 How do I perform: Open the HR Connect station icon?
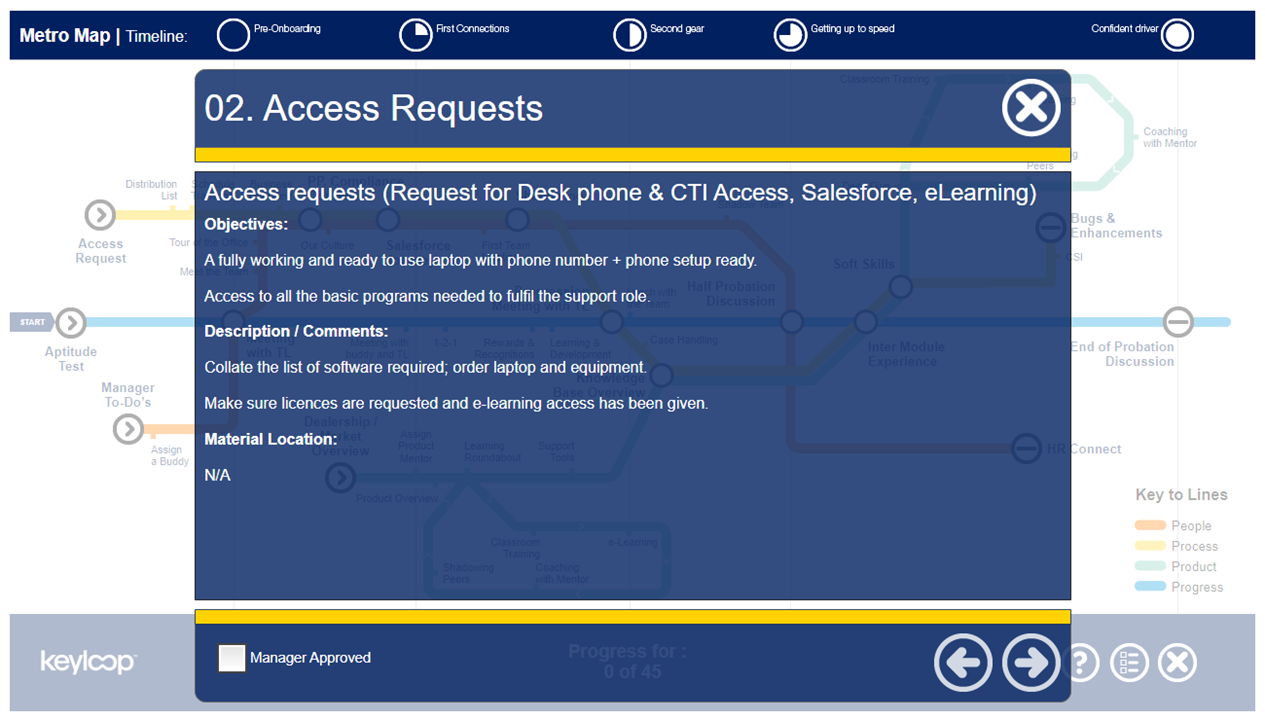pyautogui.click(x=1026, y=448)
